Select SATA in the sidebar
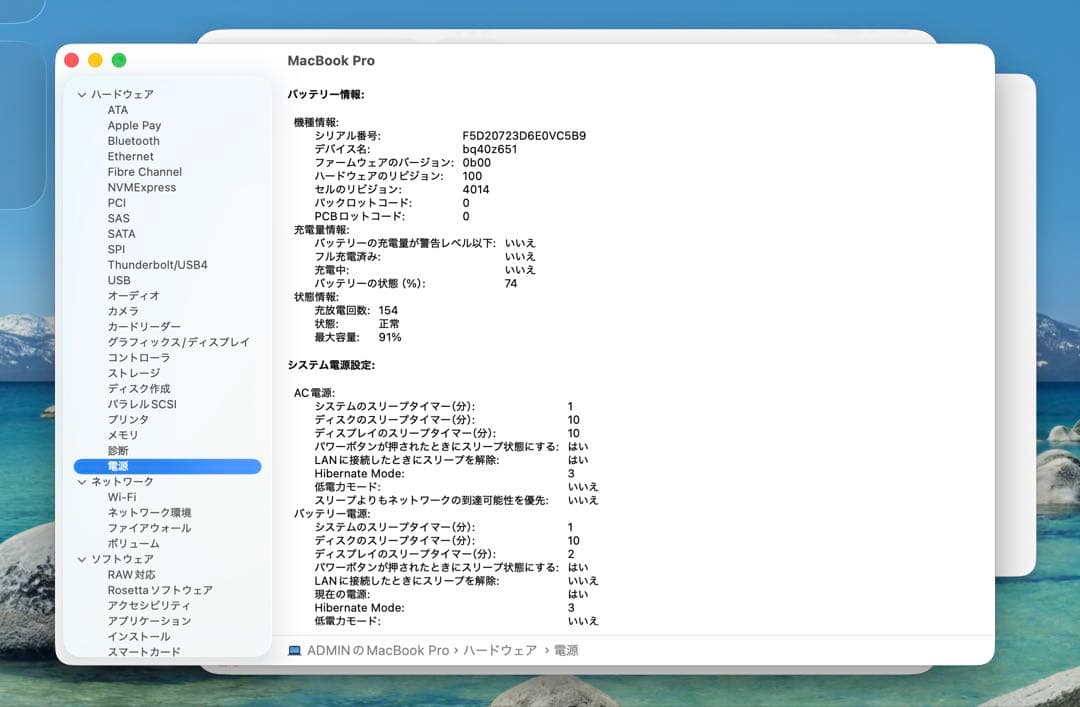The height and width of the screenshot is (707, 1080). click(x=121, y=234)
